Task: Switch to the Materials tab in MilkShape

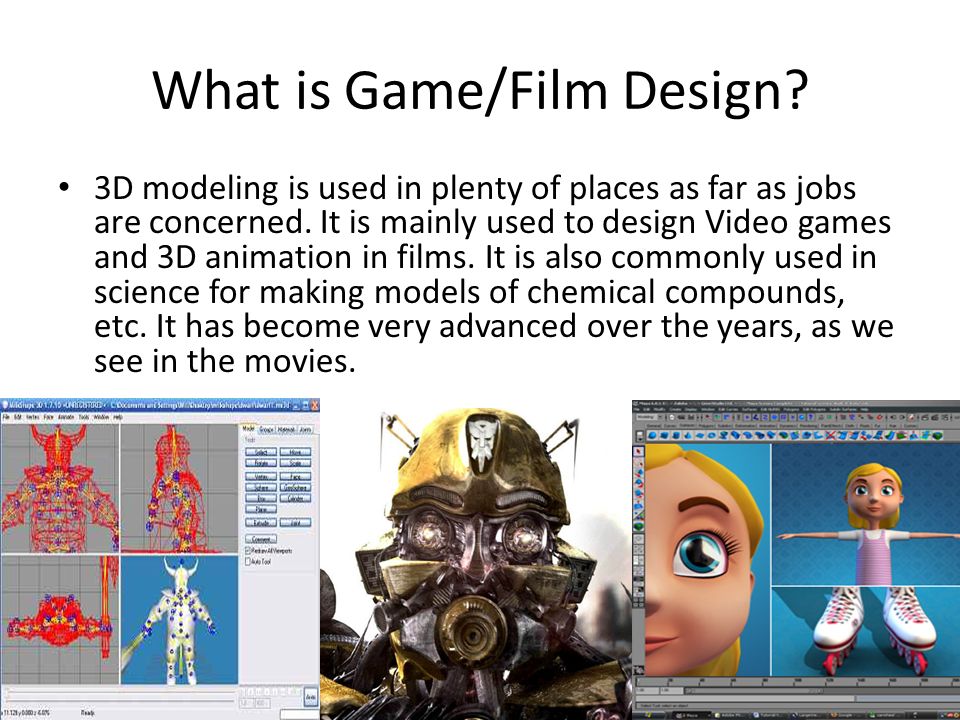Action: pos(286,430)
